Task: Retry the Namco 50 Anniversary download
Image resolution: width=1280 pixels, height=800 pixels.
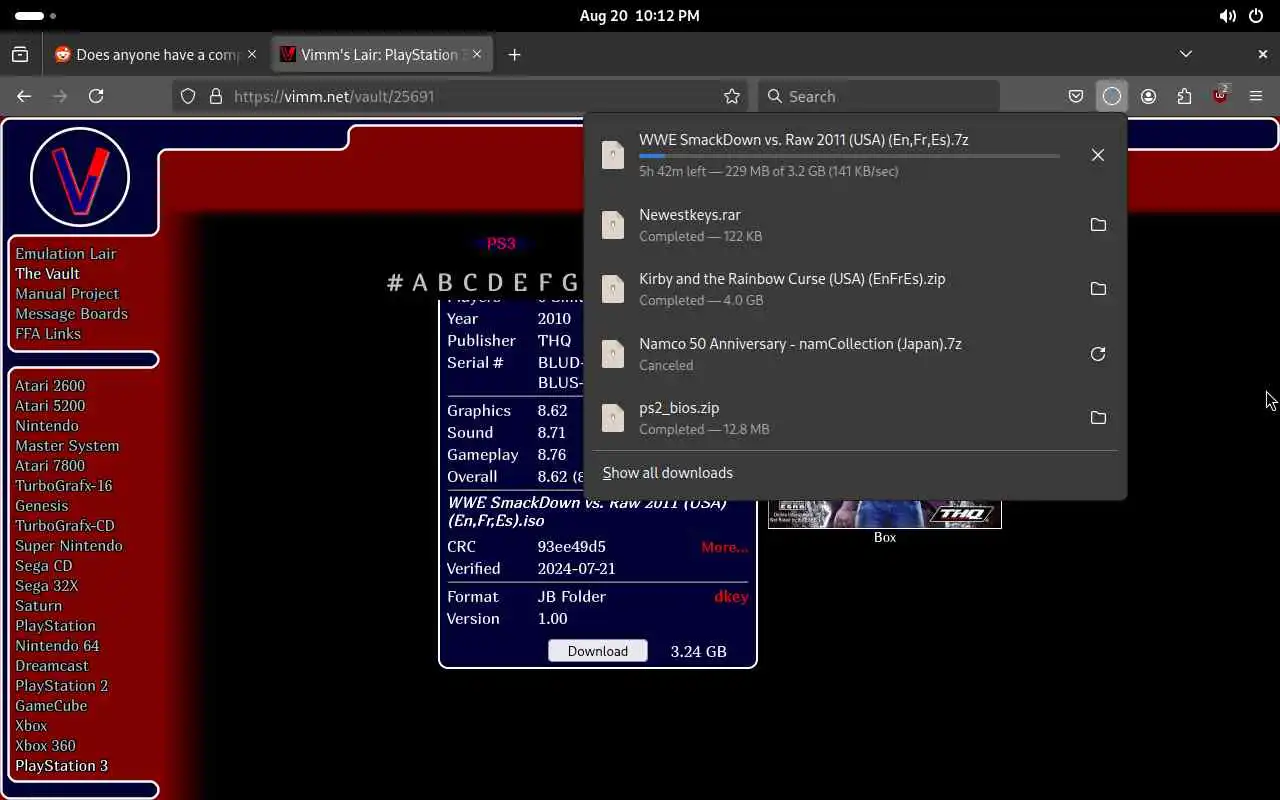Action: point(1097,354)
